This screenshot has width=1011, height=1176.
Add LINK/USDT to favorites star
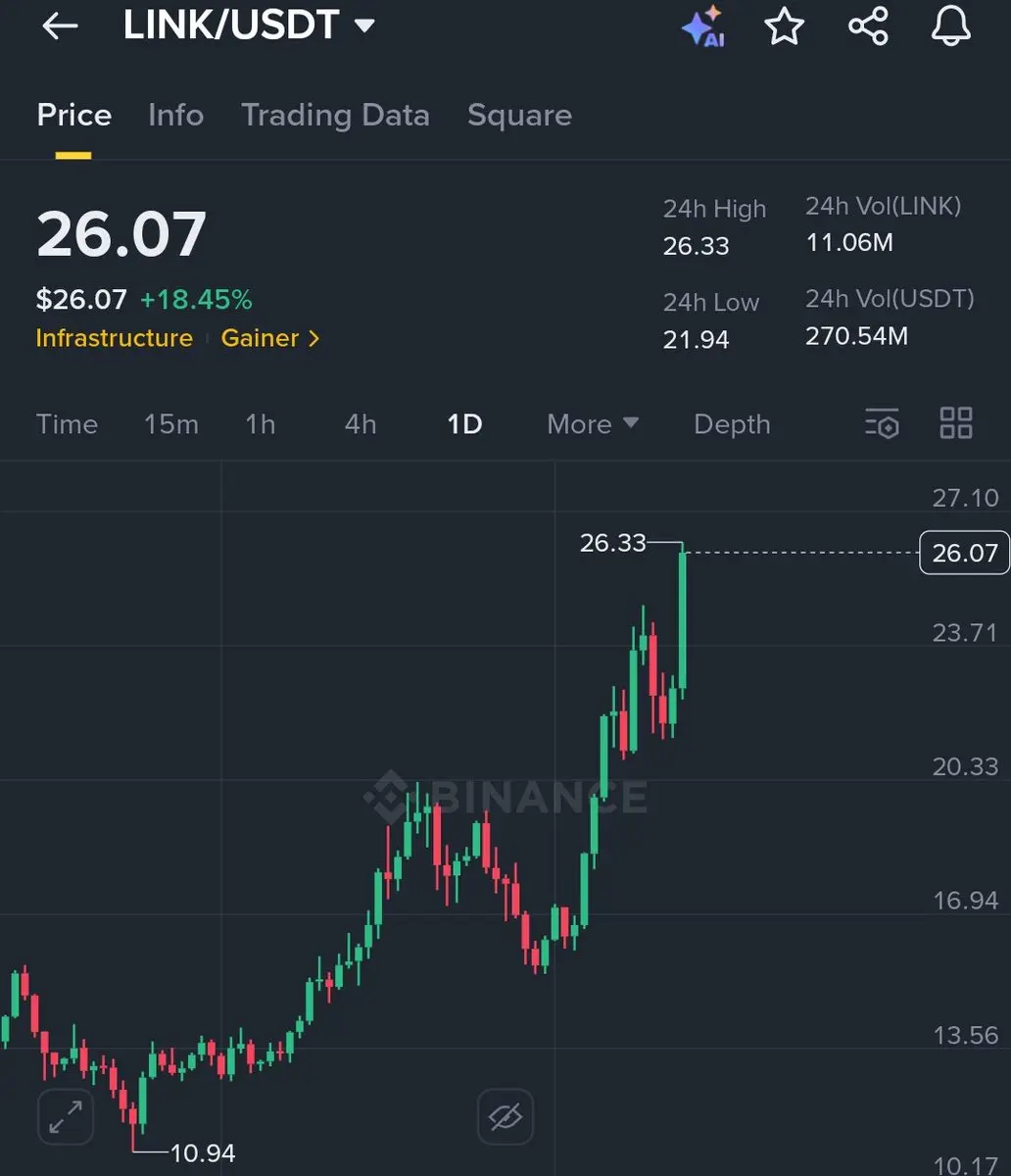click(784, 26)
